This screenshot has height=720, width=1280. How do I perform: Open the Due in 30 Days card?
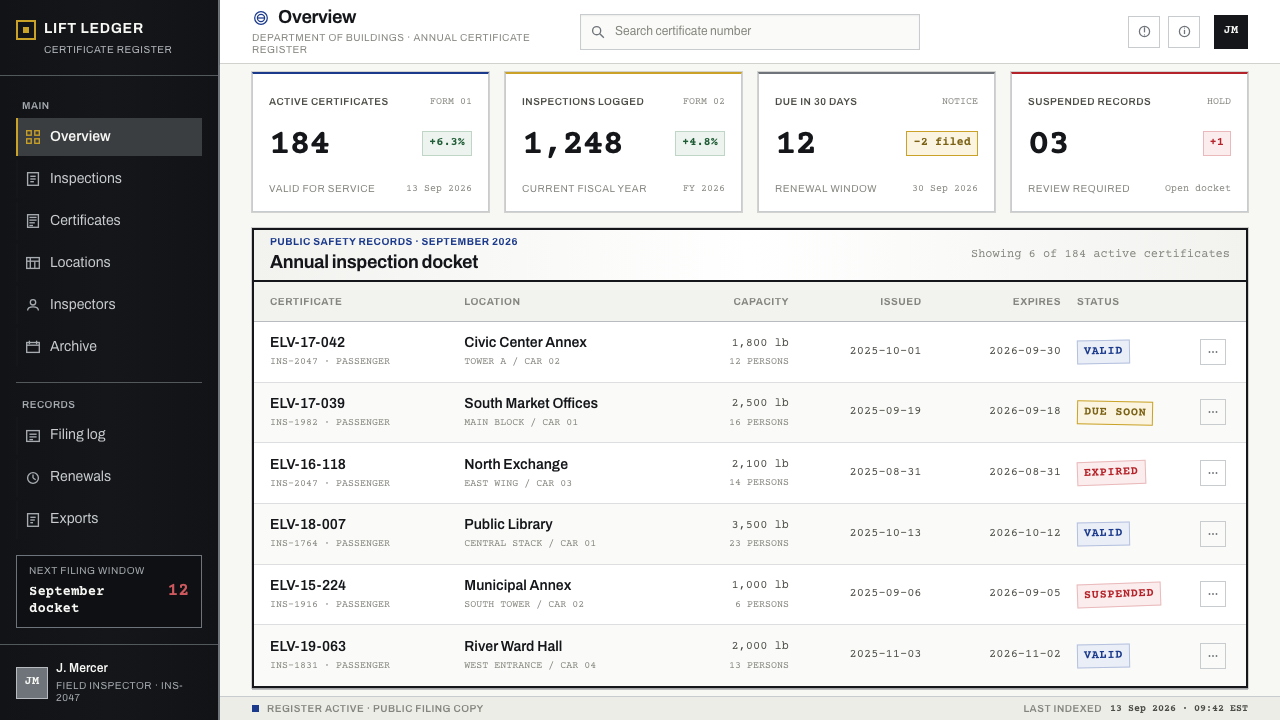[x=876, y=142]
